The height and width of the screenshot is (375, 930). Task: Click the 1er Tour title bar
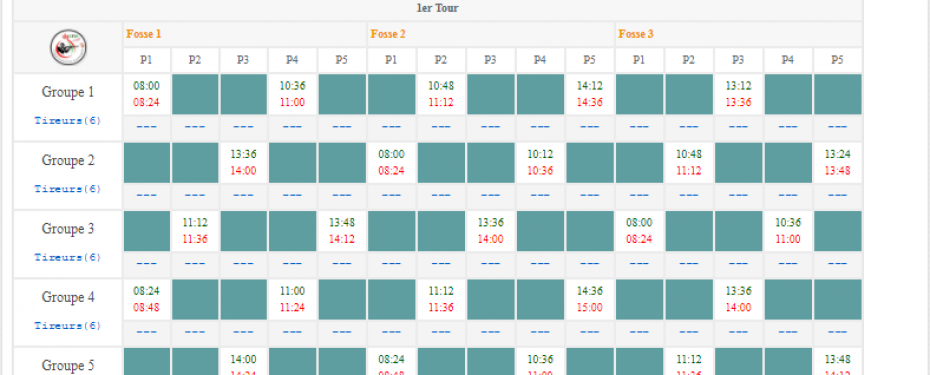[x=438, y=9]
